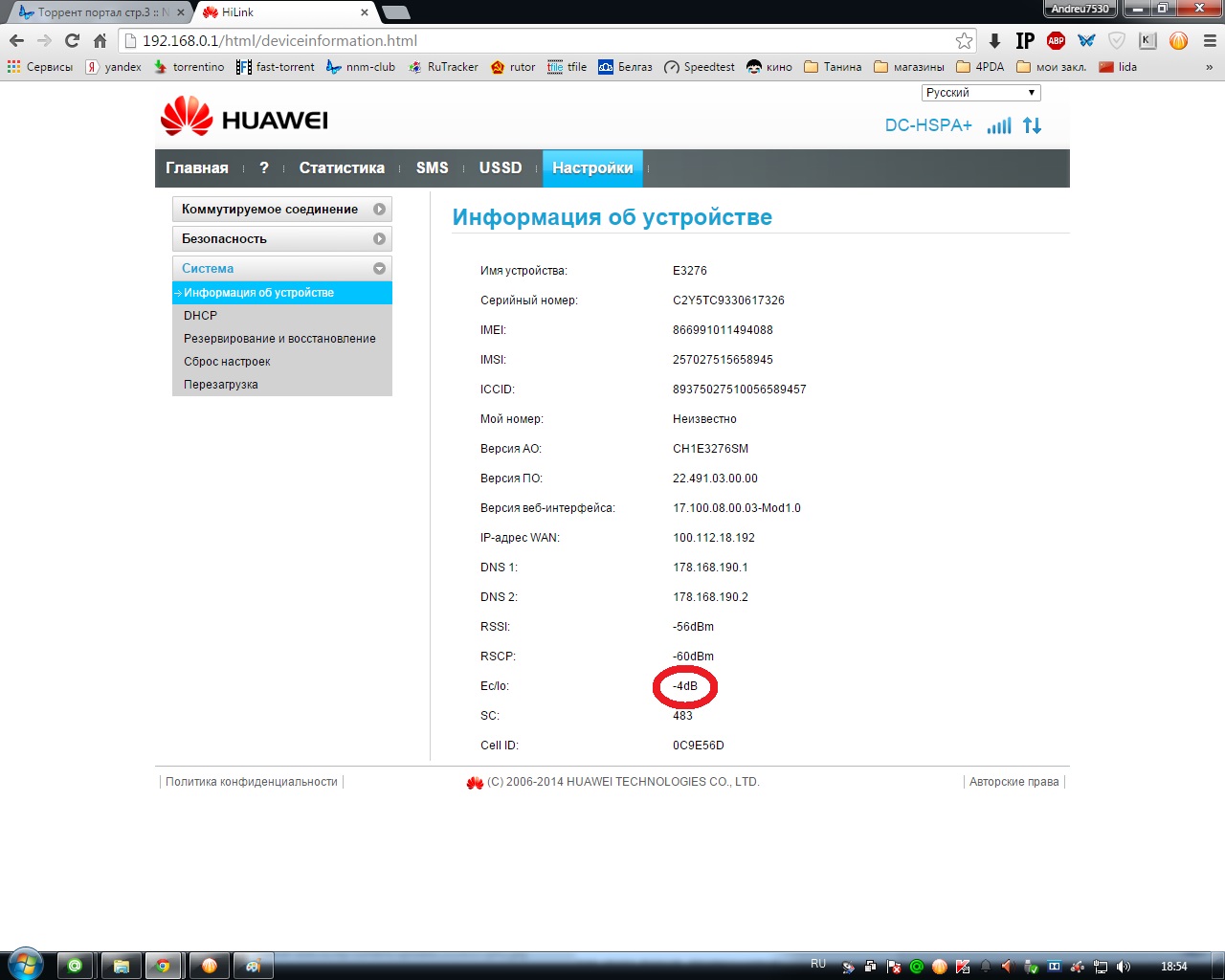Open the 4PDA bookmarks folder
The width and height of the screenshot is (1225, 980).
(x=981, y=67)
